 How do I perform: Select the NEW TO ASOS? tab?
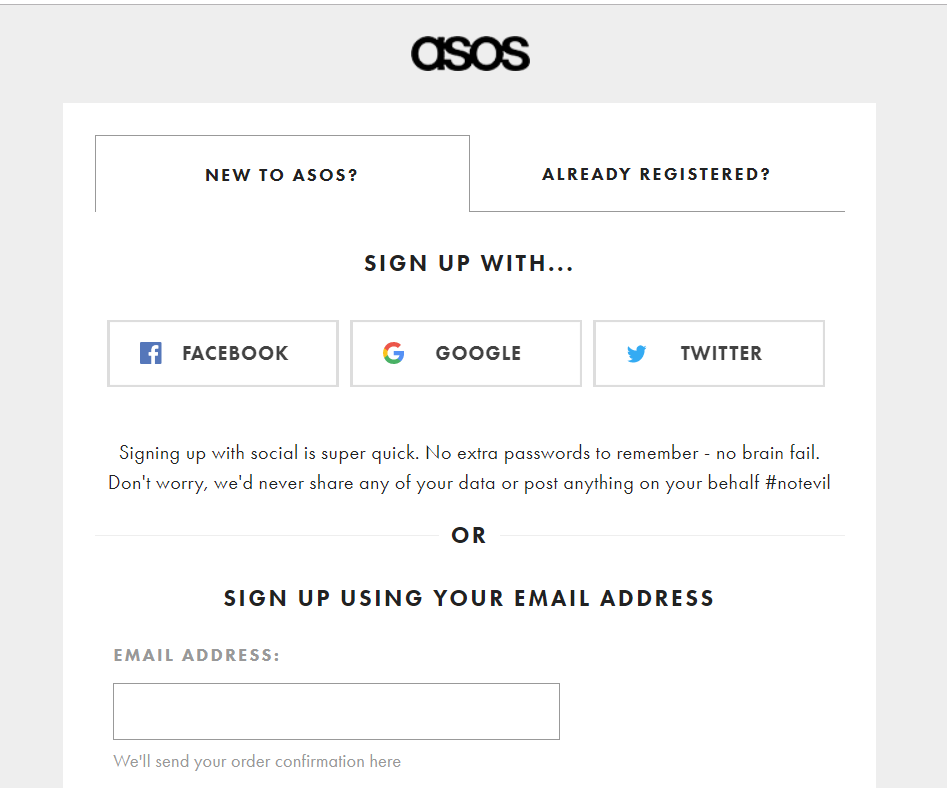(281, 174)
